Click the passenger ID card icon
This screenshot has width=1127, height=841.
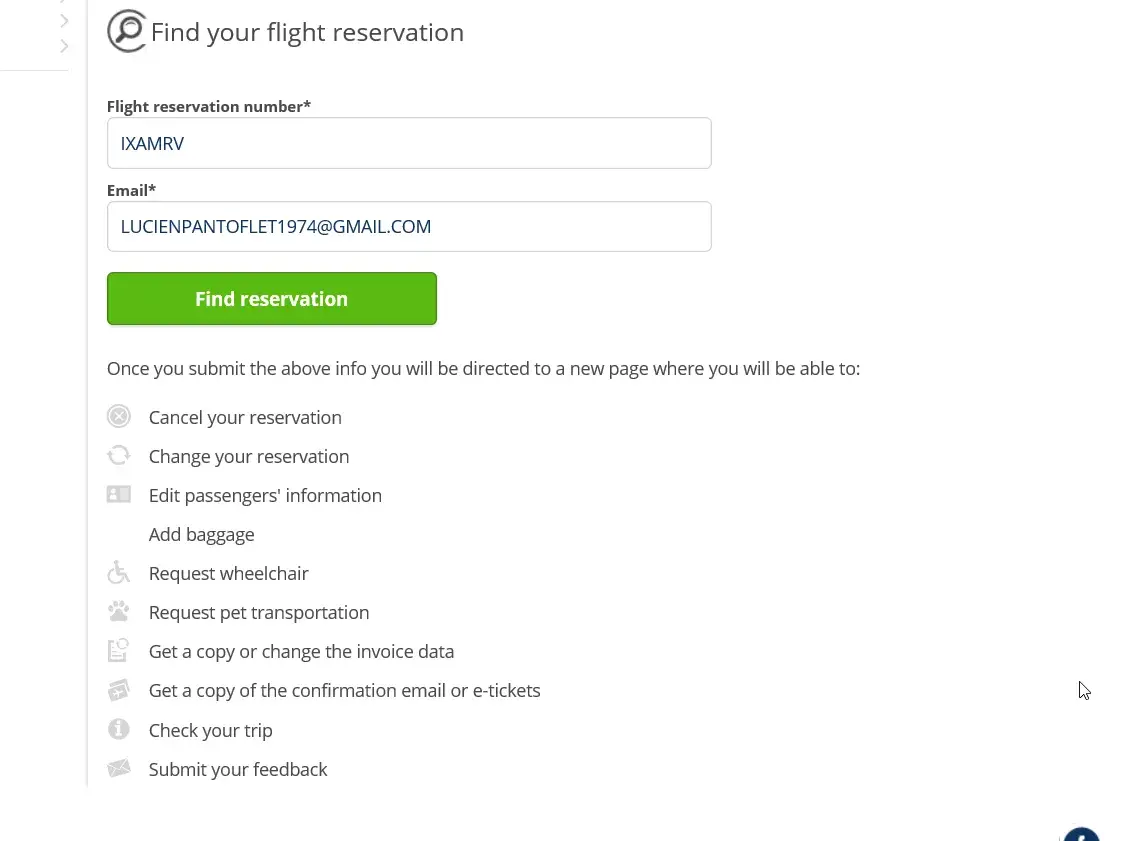tap(119, 495)
